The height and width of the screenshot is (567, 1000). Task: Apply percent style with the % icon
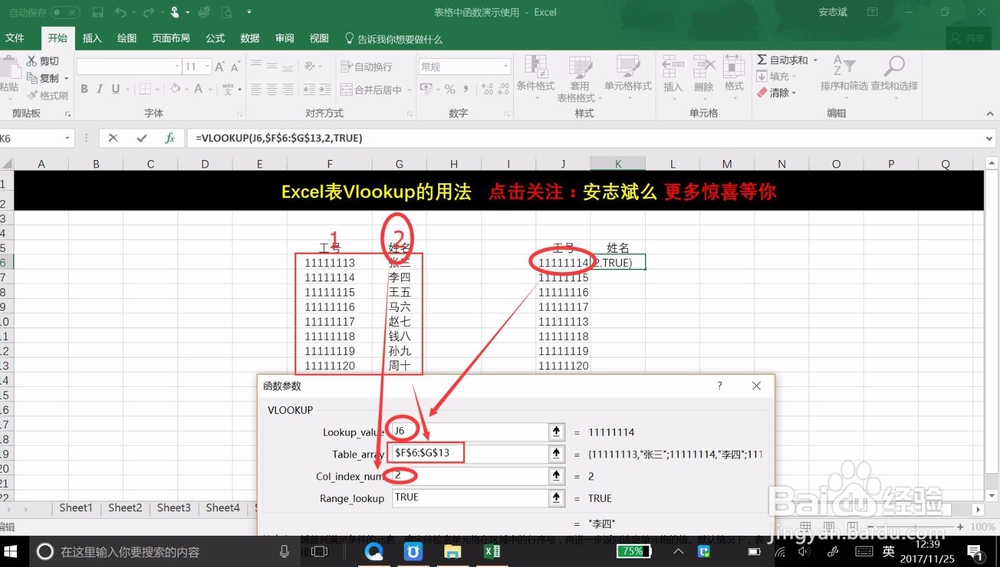450,89
